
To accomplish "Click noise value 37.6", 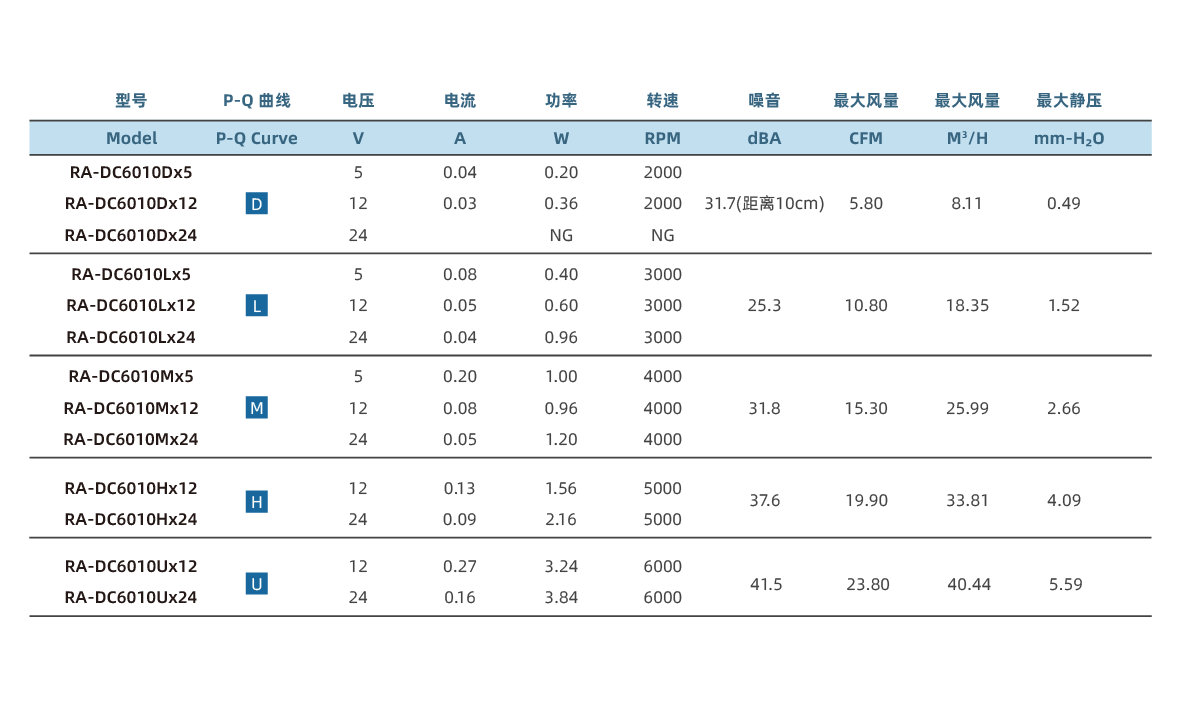I will (764, 500).
